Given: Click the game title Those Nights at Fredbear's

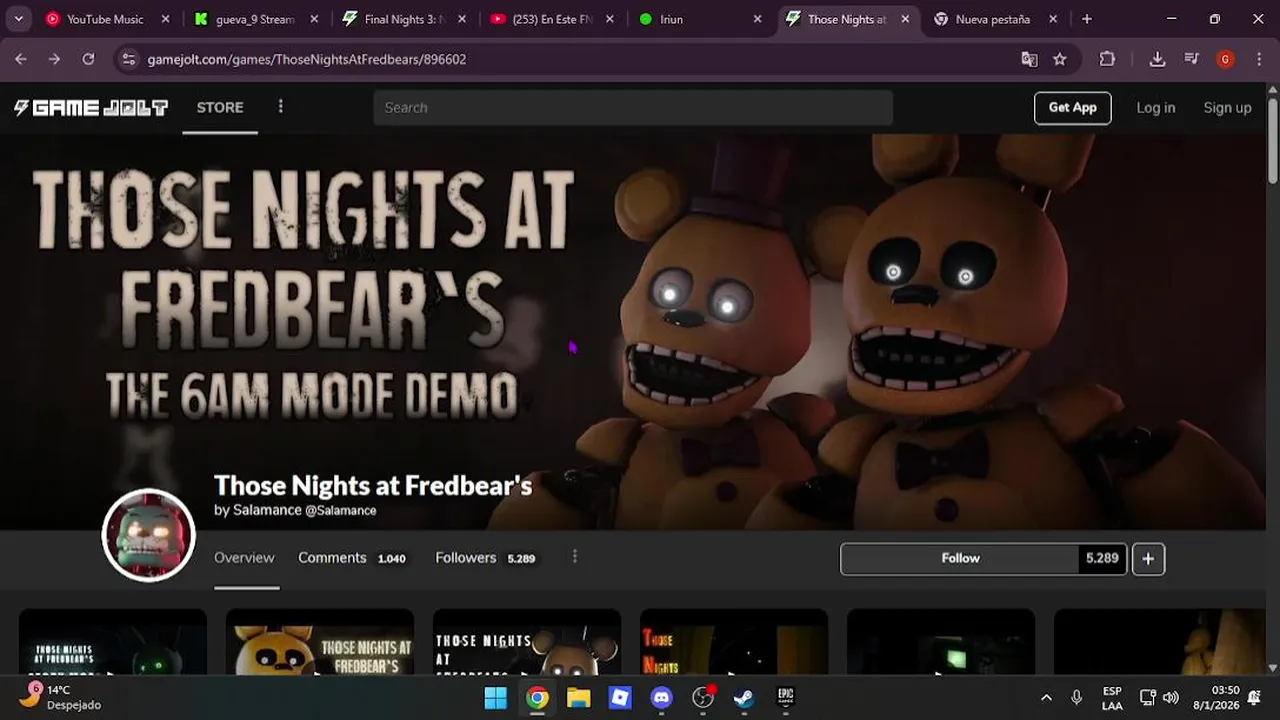Looking at the screenshot, I should [373, 486].
